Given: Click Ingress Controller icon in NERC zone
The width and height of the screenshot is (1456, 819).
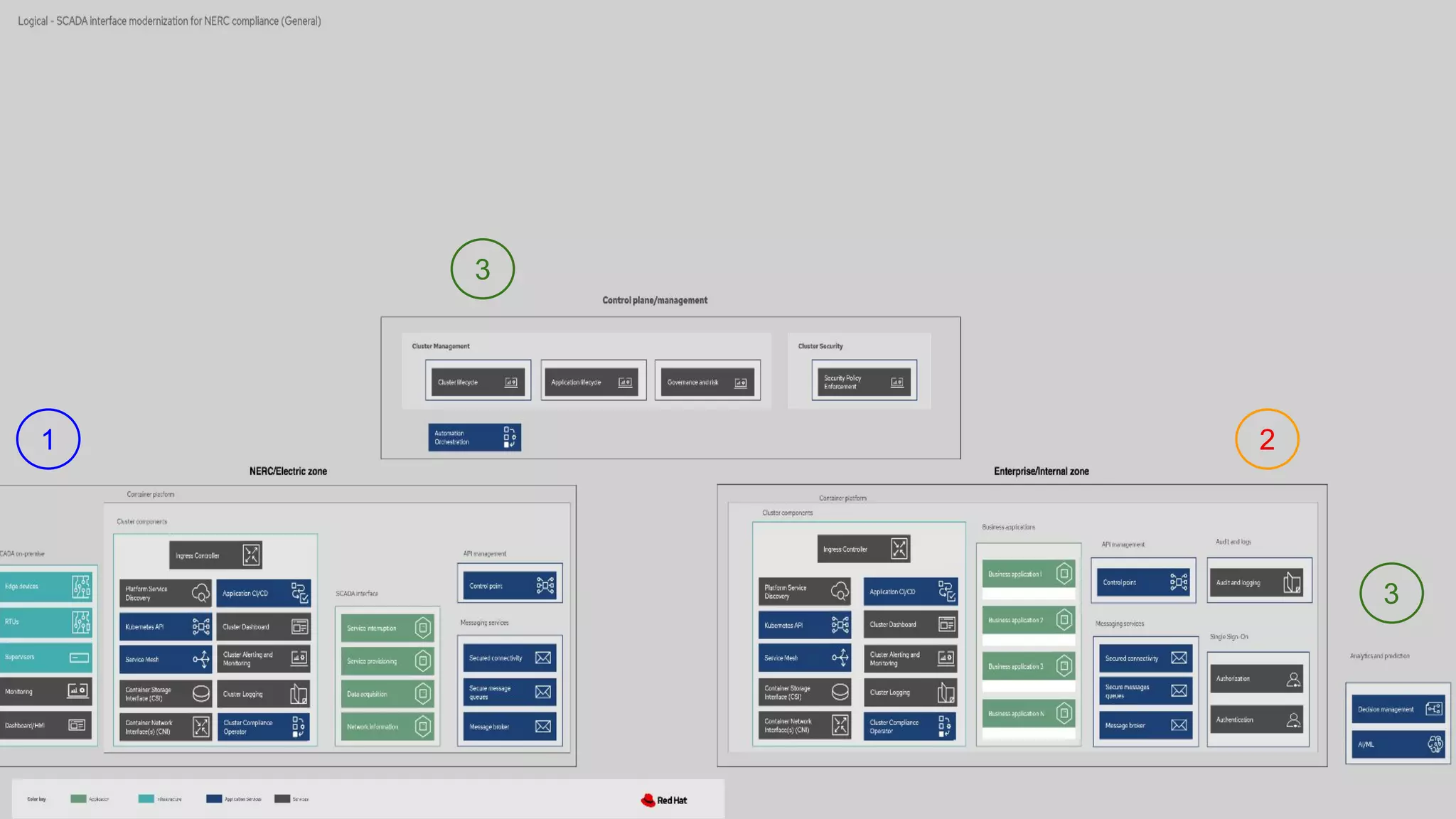Looking at the screenshot, I should 251,555.
